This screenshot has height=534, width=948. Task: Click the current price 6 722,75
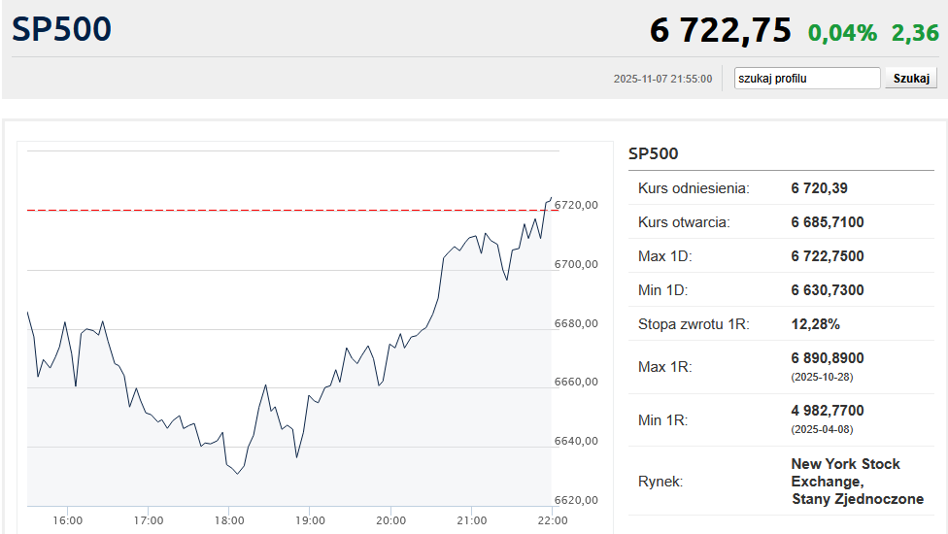[720, 31]
